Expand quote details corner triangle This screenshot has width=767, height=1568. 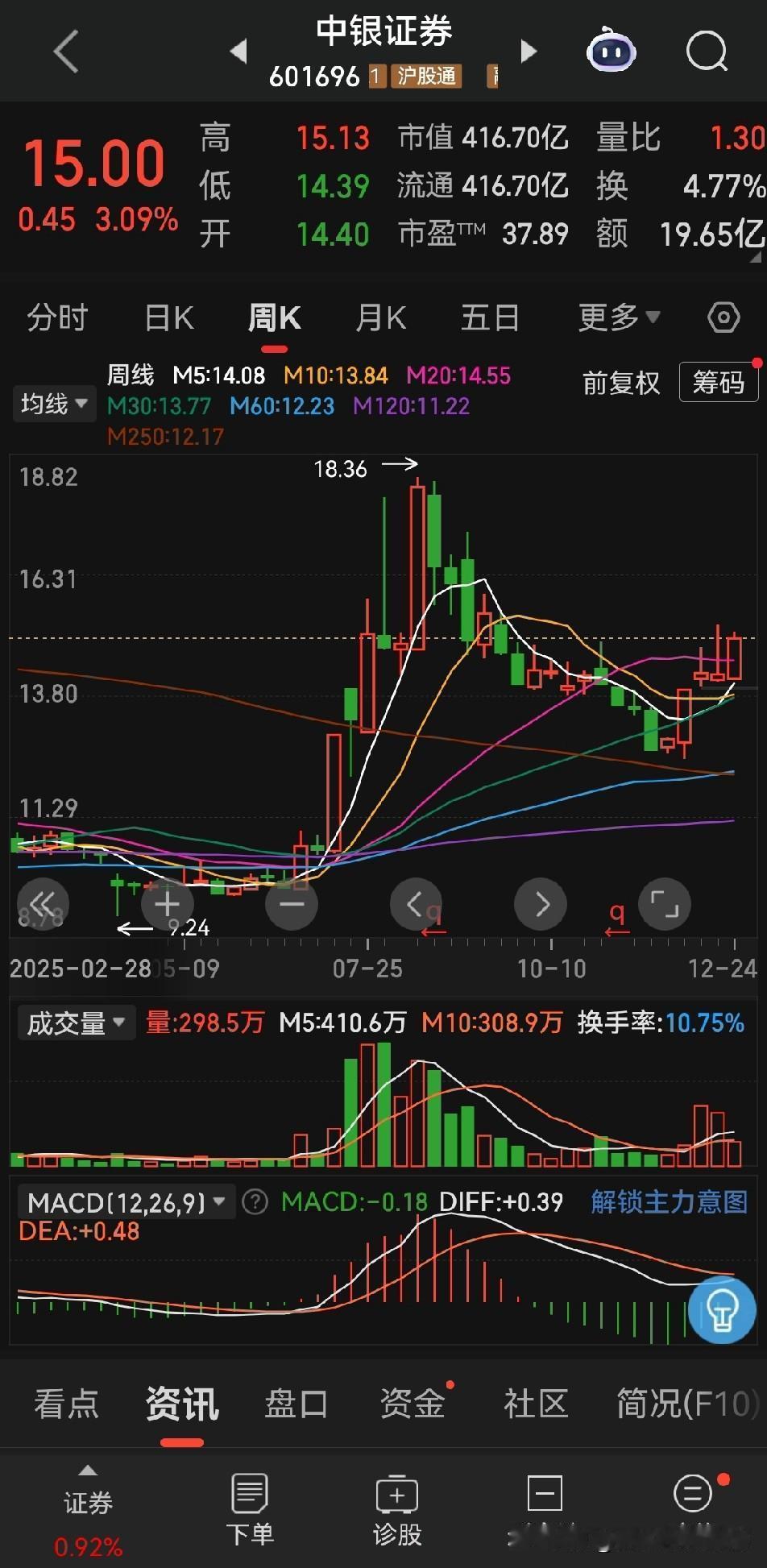coord(756,257)
